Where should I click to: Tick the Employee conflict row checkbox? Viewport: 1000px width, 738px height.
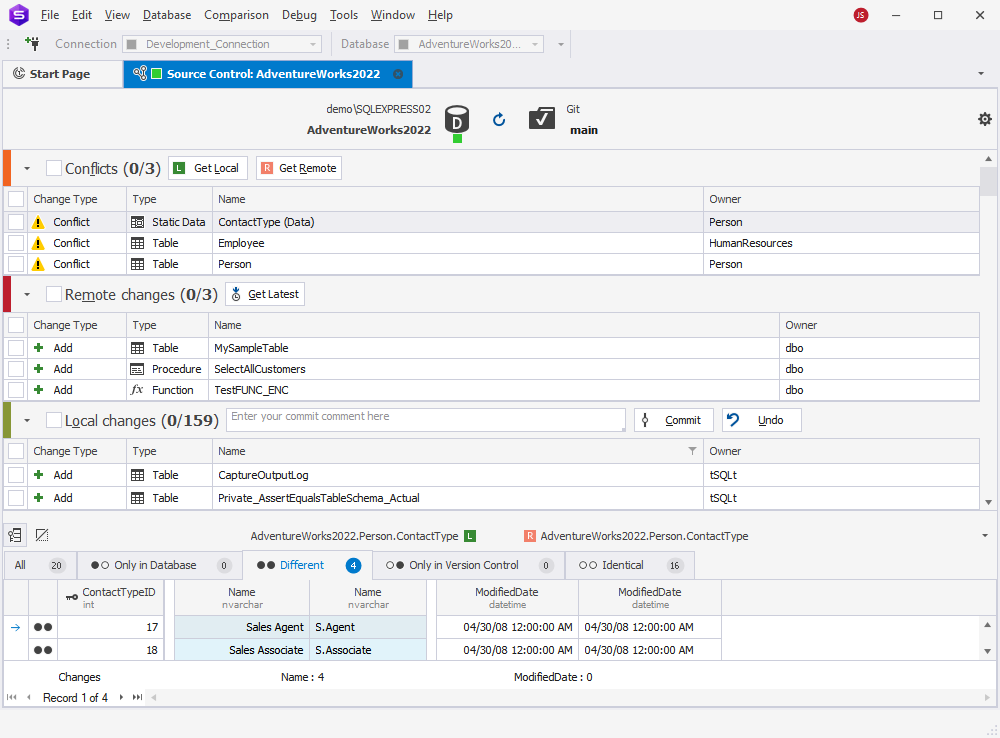(x=16, y=243)
